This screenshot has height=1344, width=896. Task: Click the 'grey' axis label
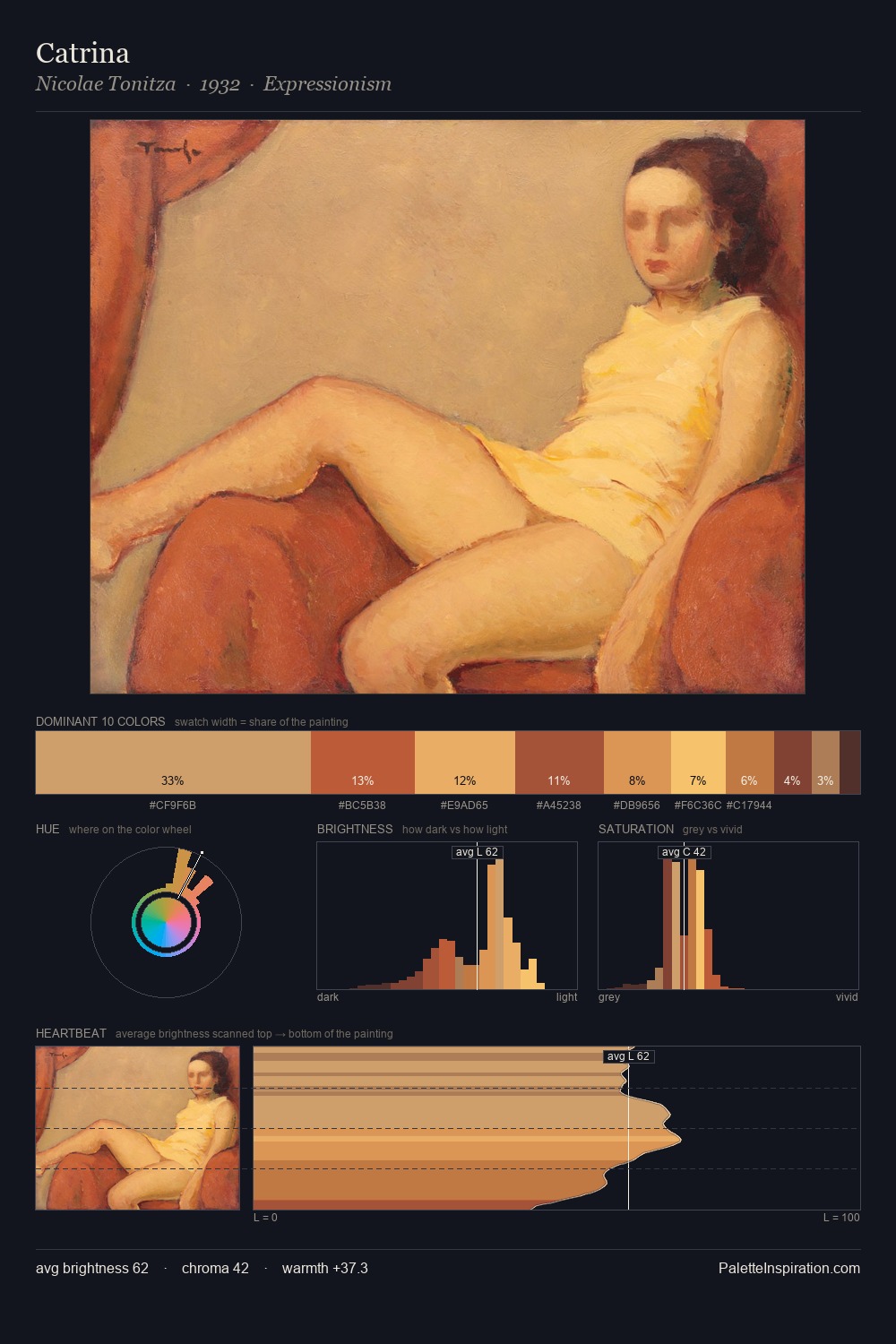pyautogui.click(x=609, y=996)
